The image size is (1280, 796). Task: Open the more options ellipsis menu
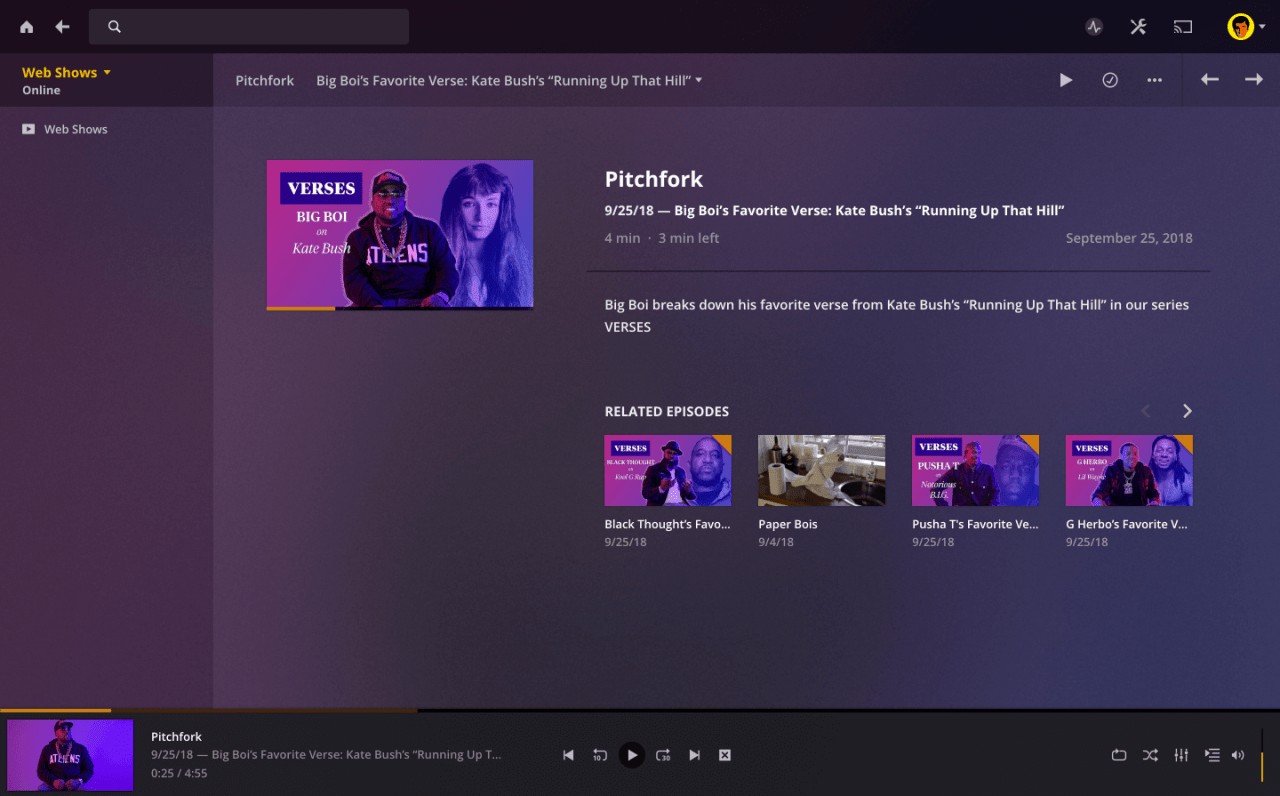[x=1155, y=80]
